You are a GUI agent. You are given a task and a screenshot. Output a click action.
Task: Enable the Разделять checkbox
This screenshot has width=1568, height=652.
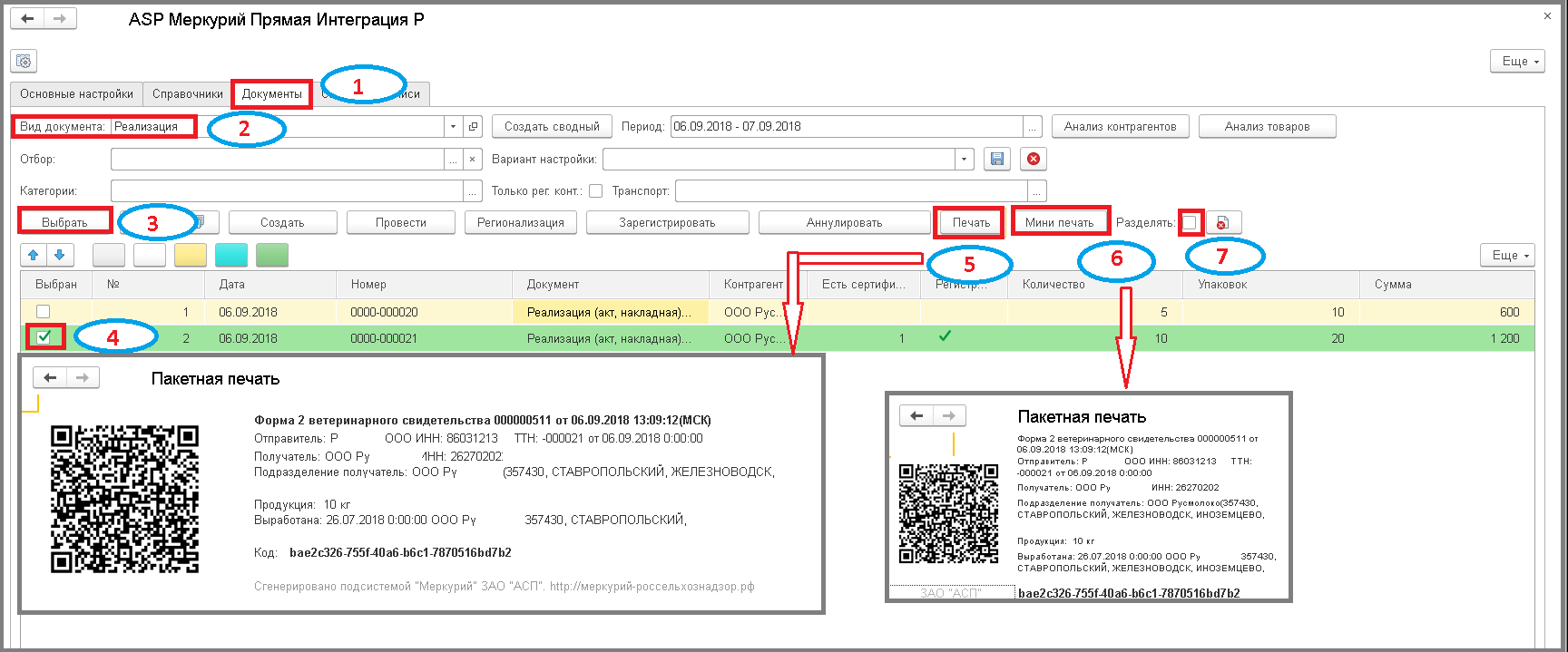click(x=1190, y=222)
